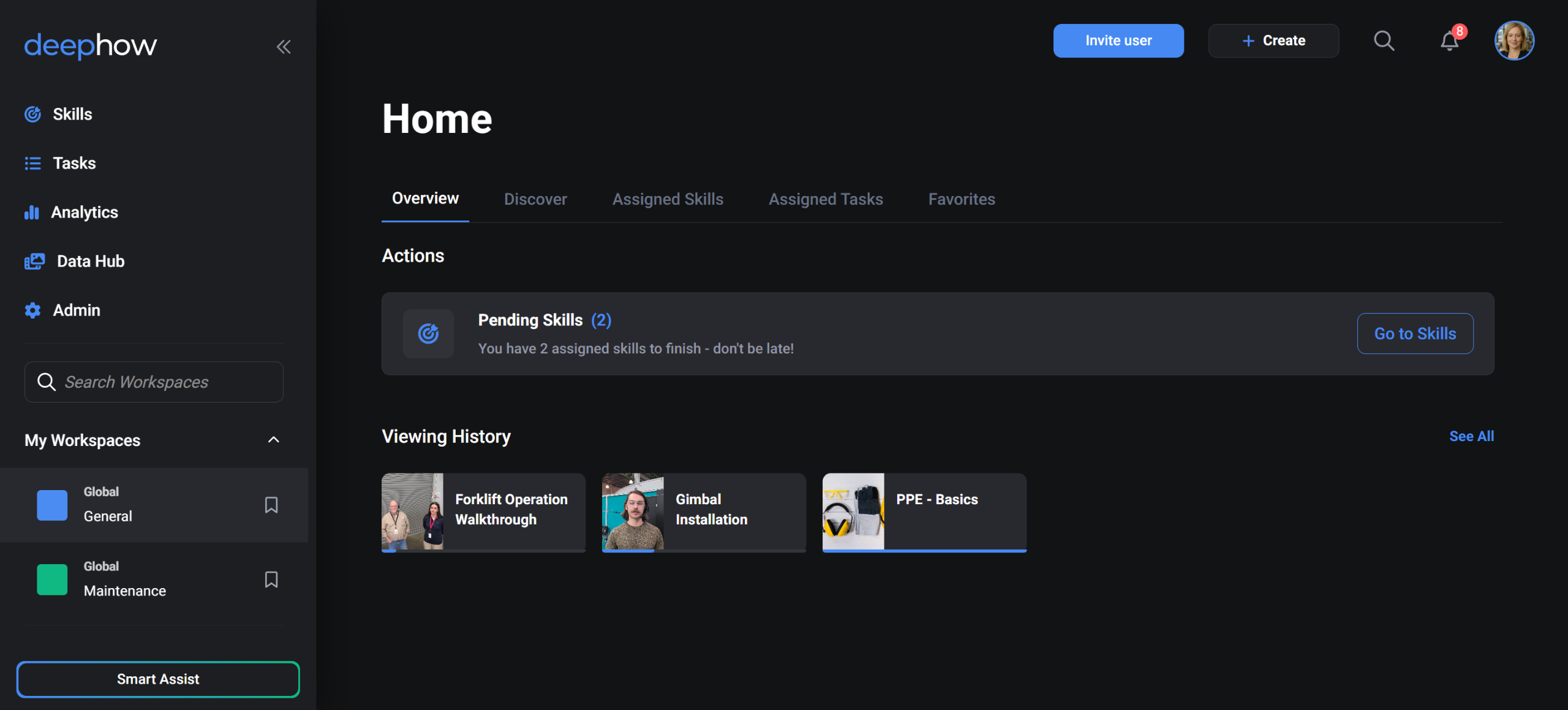
Task: Click the notification bell icon
Action: pyautogui.click(x=1449, y=41)
